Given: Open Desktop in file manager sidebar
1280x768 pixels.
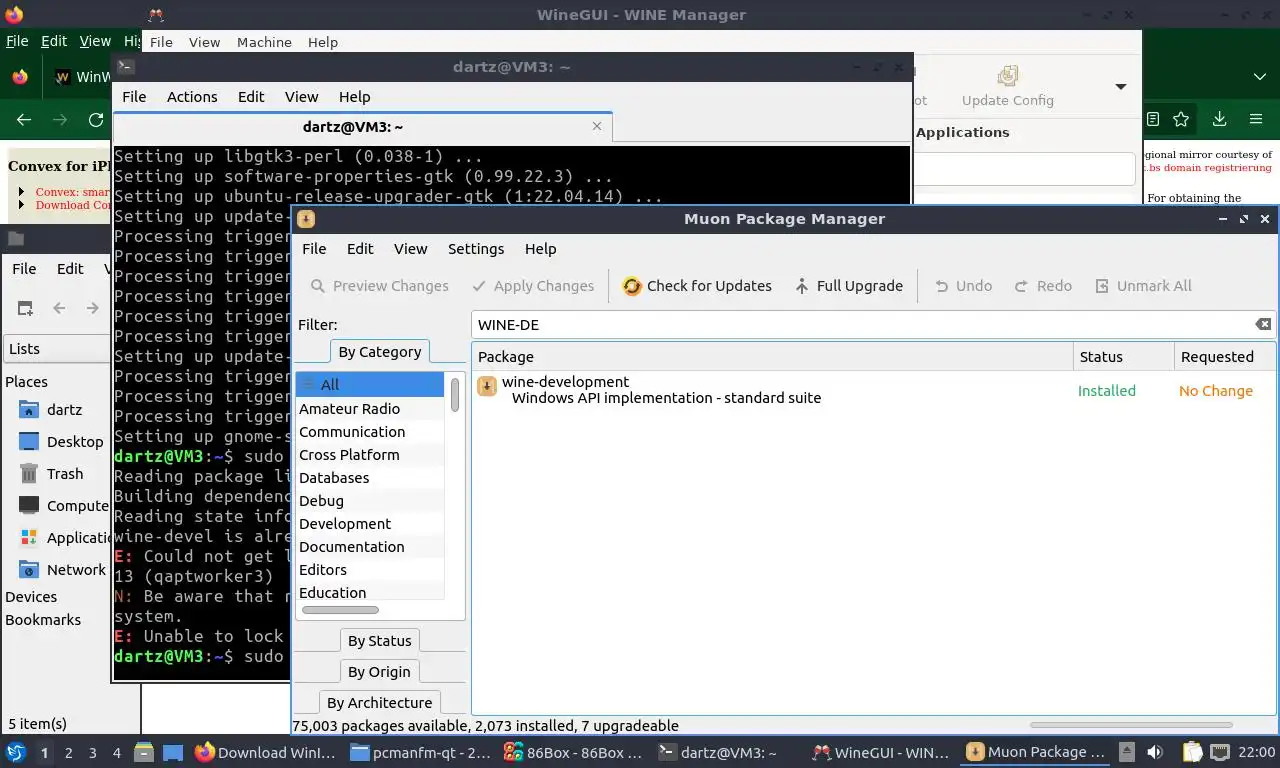Looking at the screenshot, I should (62, 442).
